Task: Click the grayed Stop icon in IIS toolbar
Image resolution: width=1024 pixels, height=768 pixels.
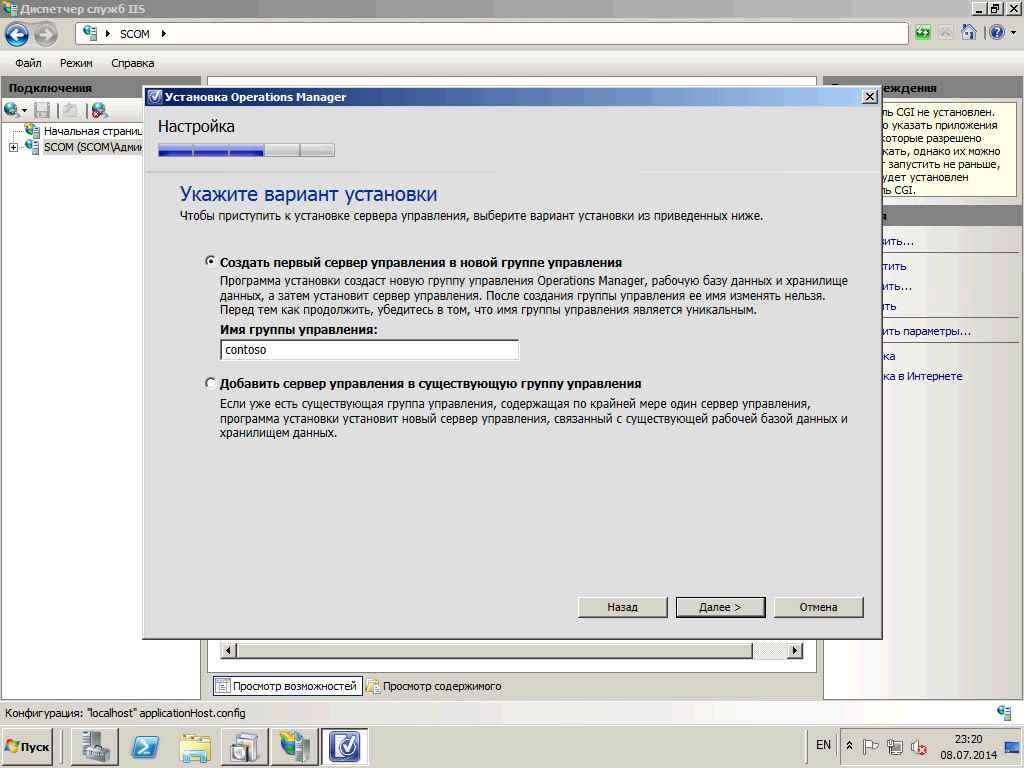Action: click(x=946, y=33)
